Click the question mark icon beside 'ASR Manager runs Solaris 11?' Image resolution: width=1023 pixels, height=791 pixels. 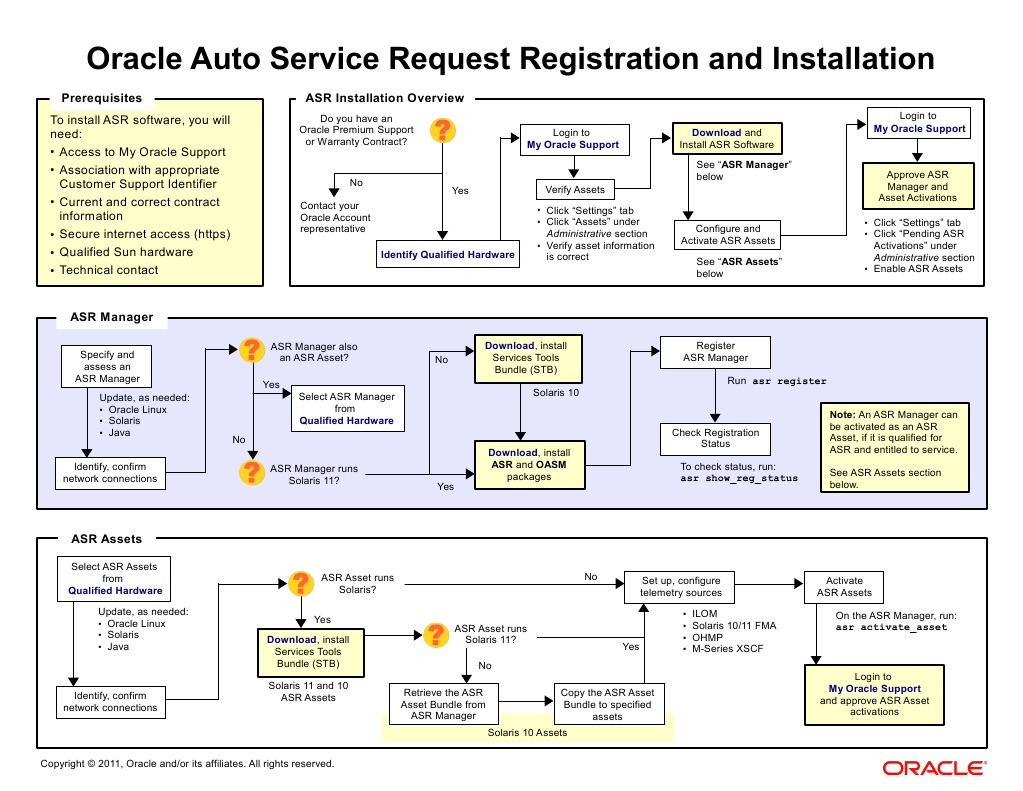(251, 473)
